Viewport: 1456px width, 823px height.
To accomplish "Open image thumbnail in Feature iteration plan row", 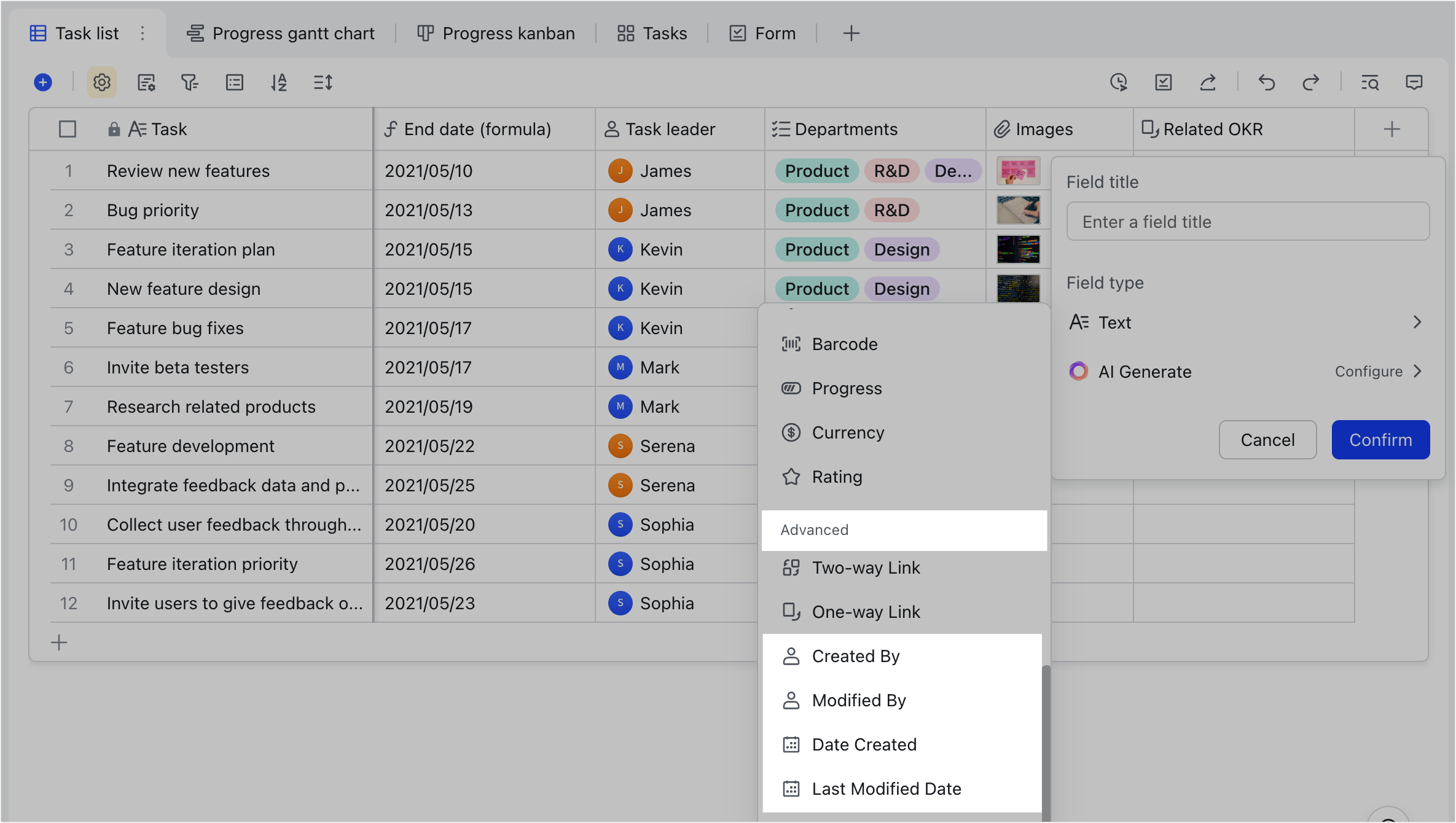I will click(1018, 249).
